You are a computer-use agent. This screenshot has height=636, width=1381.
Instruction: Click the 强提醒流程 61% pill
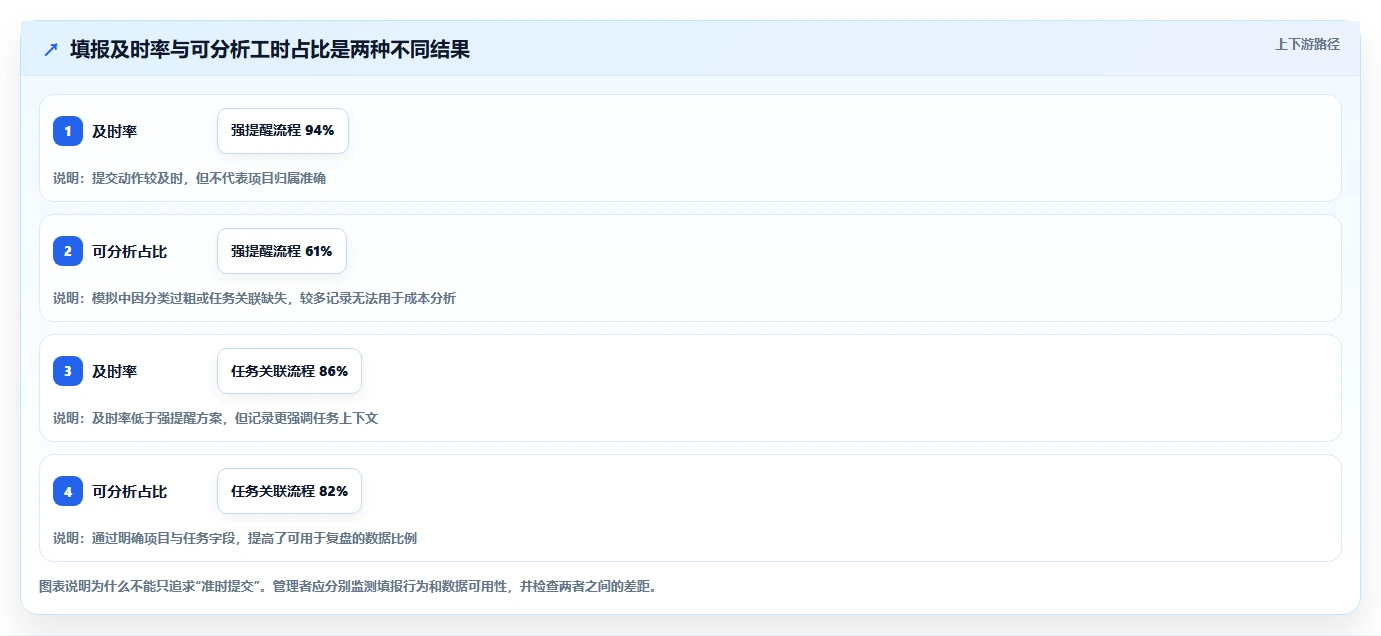click(282, 251)
